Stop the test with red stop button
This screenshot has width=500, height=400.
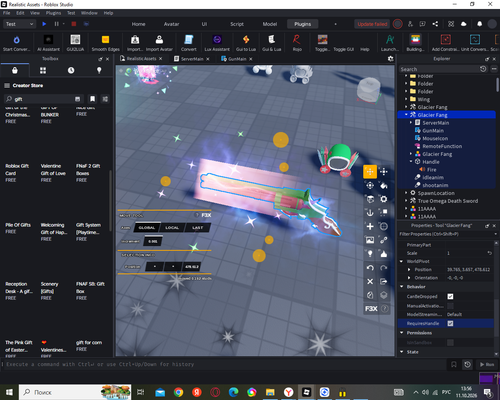click(74, 24)
